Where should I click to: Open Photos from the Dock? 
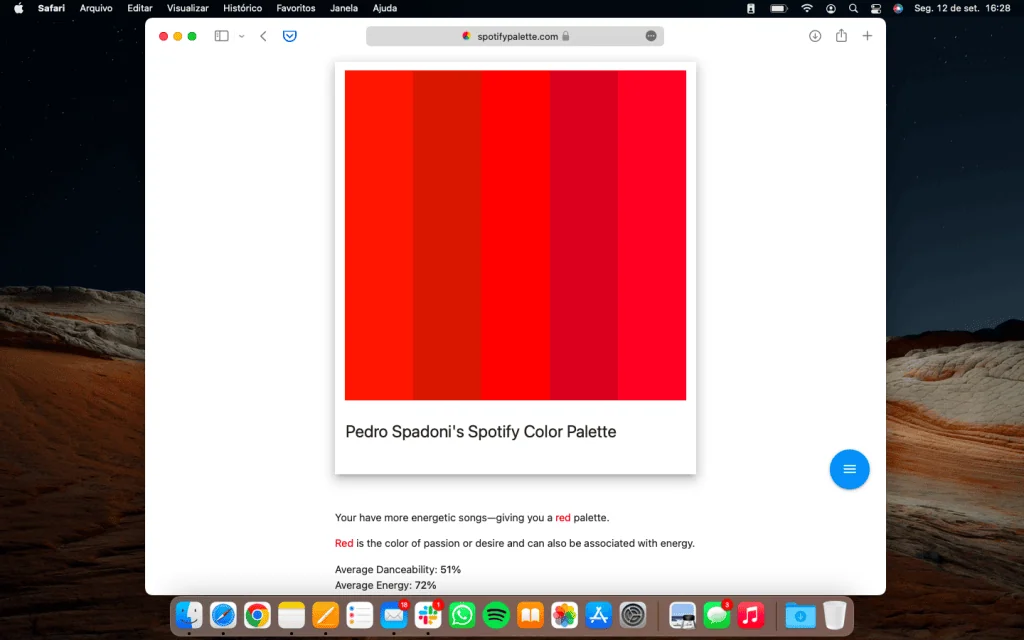tap(563, 615)
